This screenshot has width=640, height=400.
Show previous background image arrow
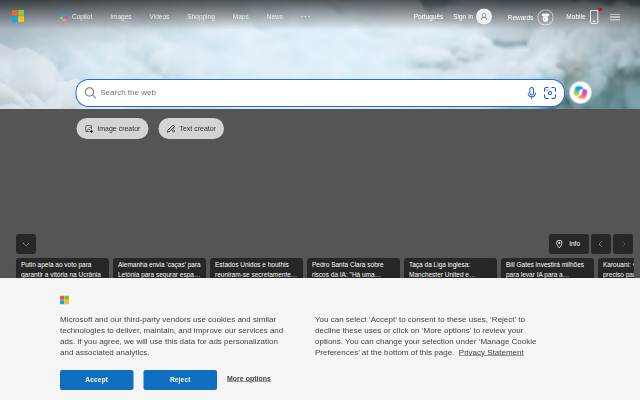click(601, 244)
